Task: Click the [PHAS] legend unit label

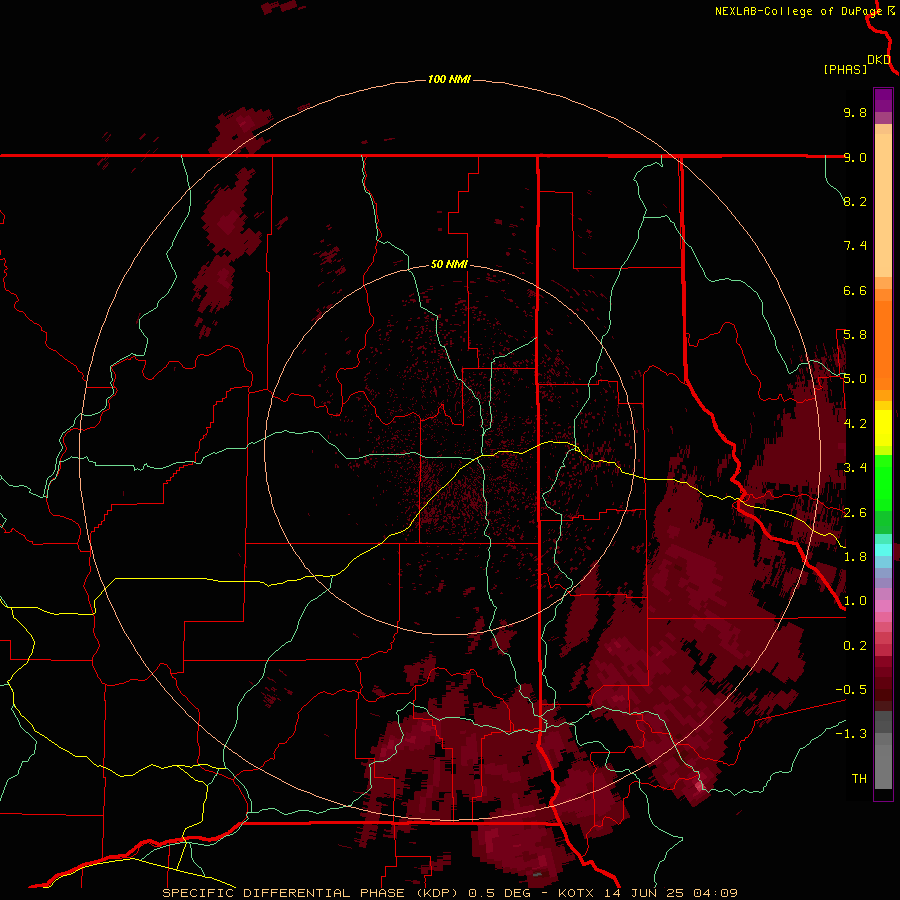Action: 845,69
